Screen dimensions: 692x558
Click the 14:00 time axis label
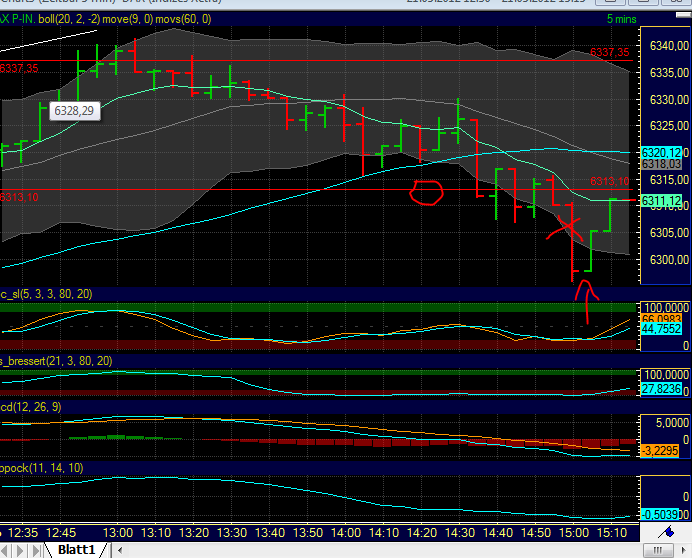coord(346,533)
